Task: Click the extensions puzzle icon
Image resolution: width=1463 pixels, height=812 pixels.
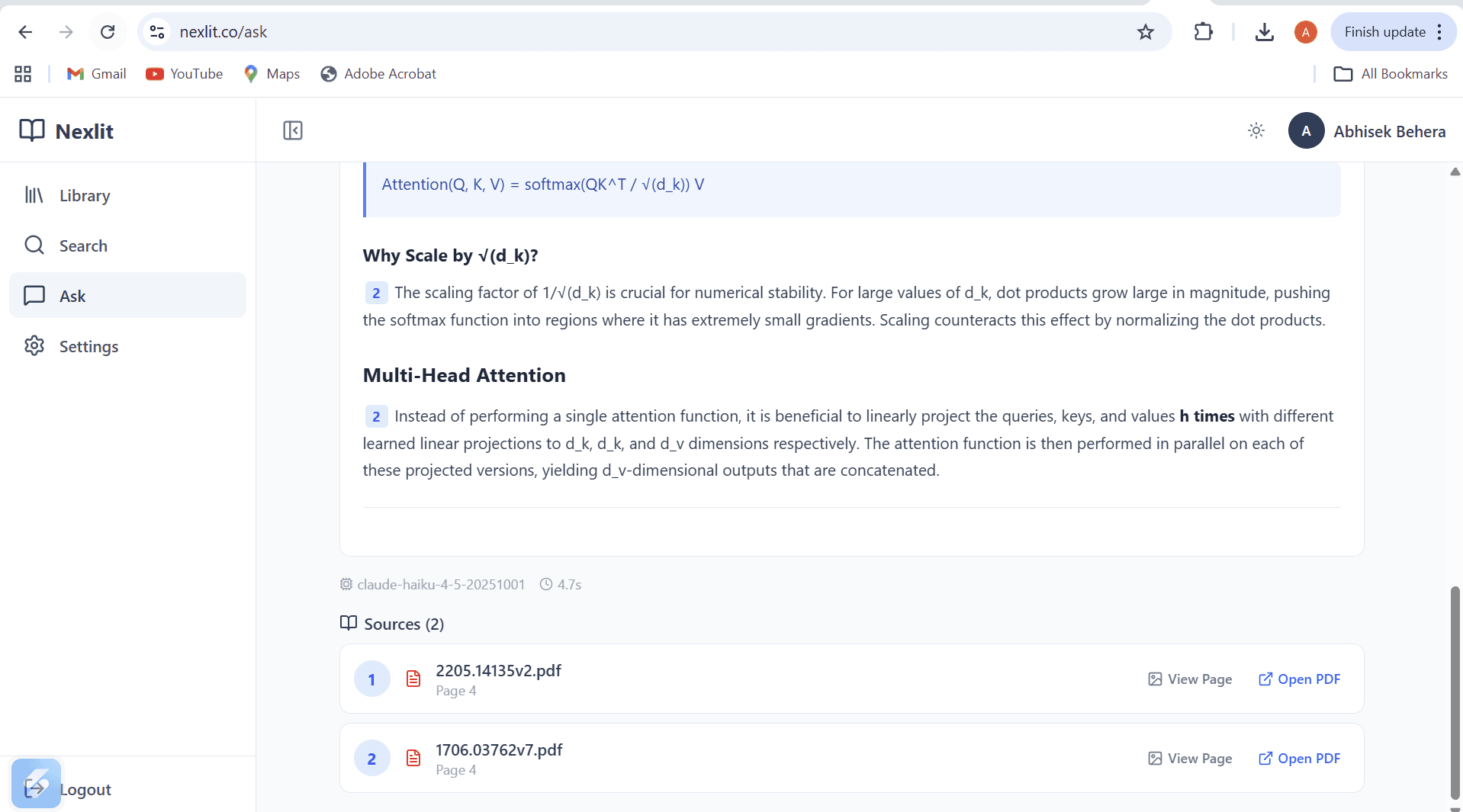Action: 1203,32
